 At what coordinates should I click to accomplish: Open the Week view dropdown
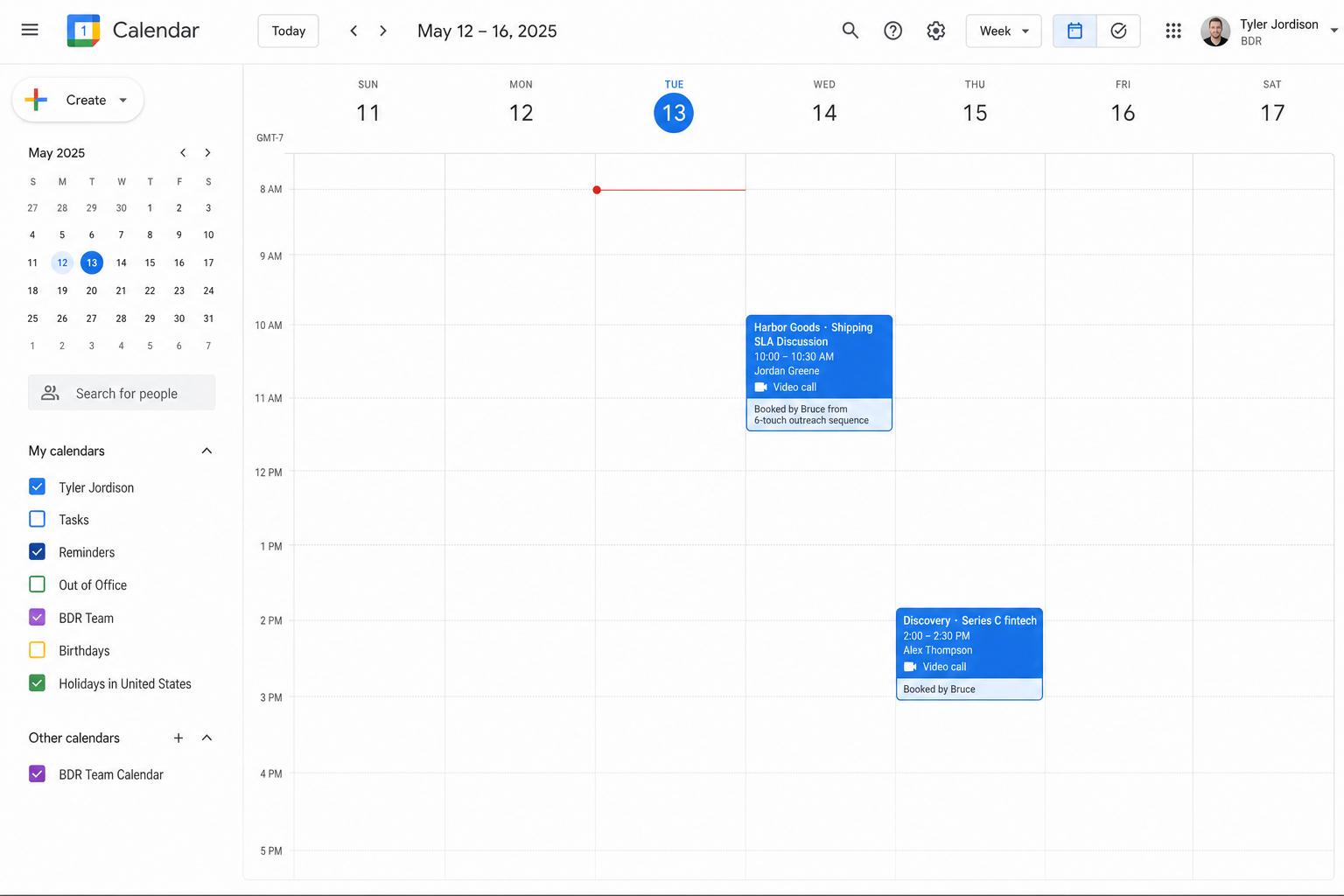click(1004, 31)
